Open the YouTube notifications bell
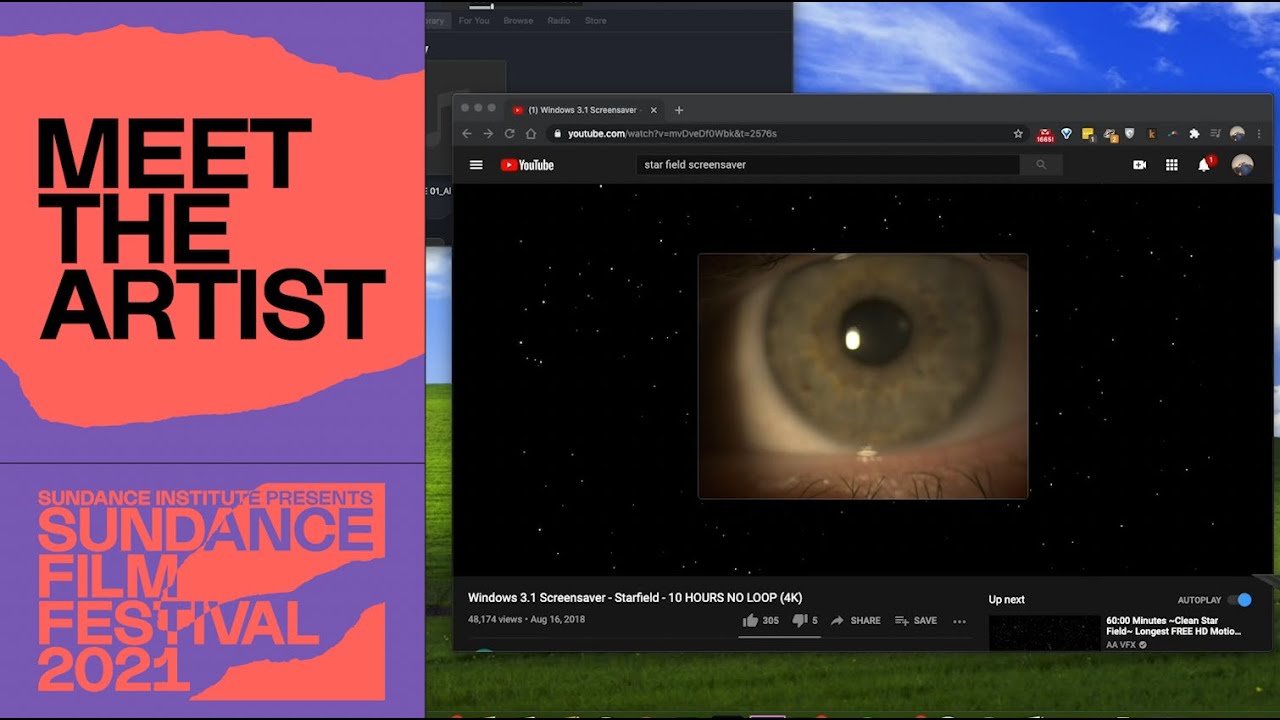 click(x=1204, y=165)
